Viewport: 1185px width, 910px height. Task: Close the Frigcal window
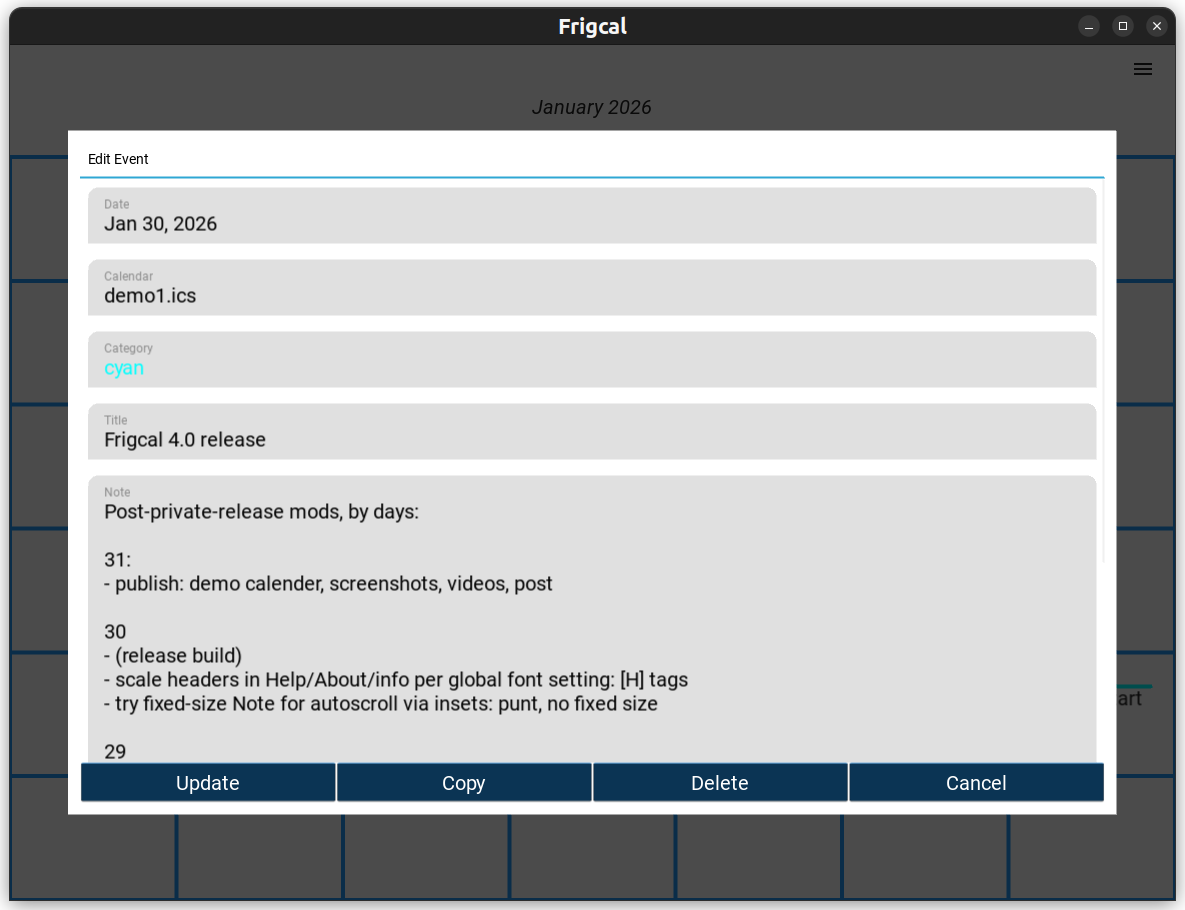[x=1157, y=26]
